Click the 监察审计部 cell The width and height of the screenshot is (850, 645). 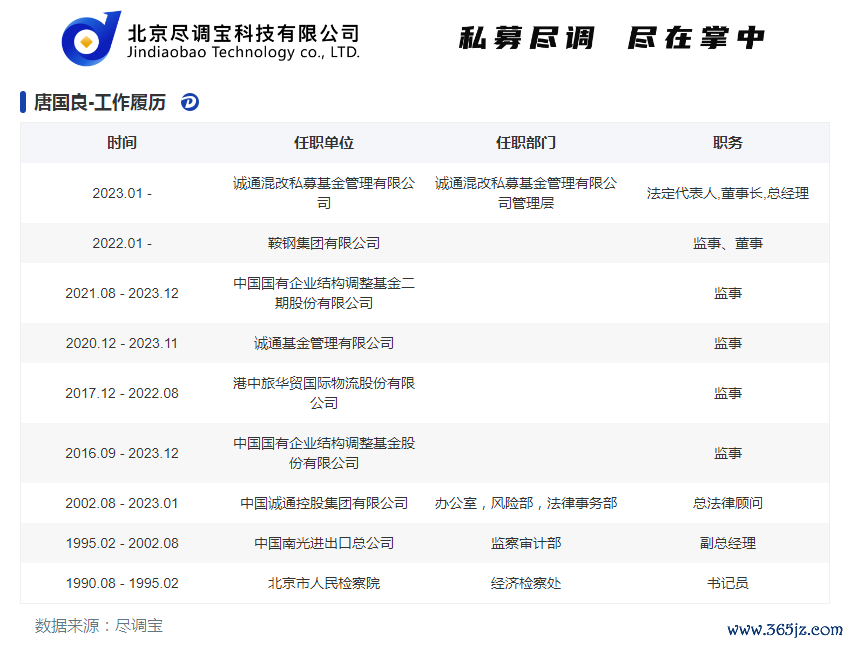coord(526,543)
